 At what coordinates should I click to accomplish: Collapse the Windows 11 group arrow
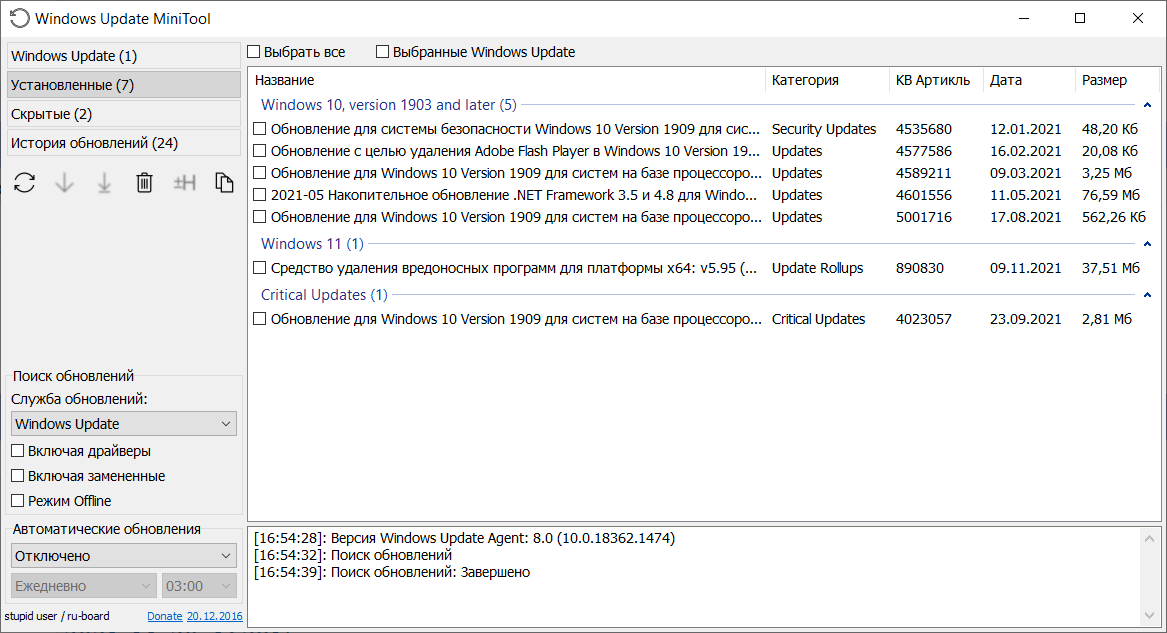point(1147,244)
